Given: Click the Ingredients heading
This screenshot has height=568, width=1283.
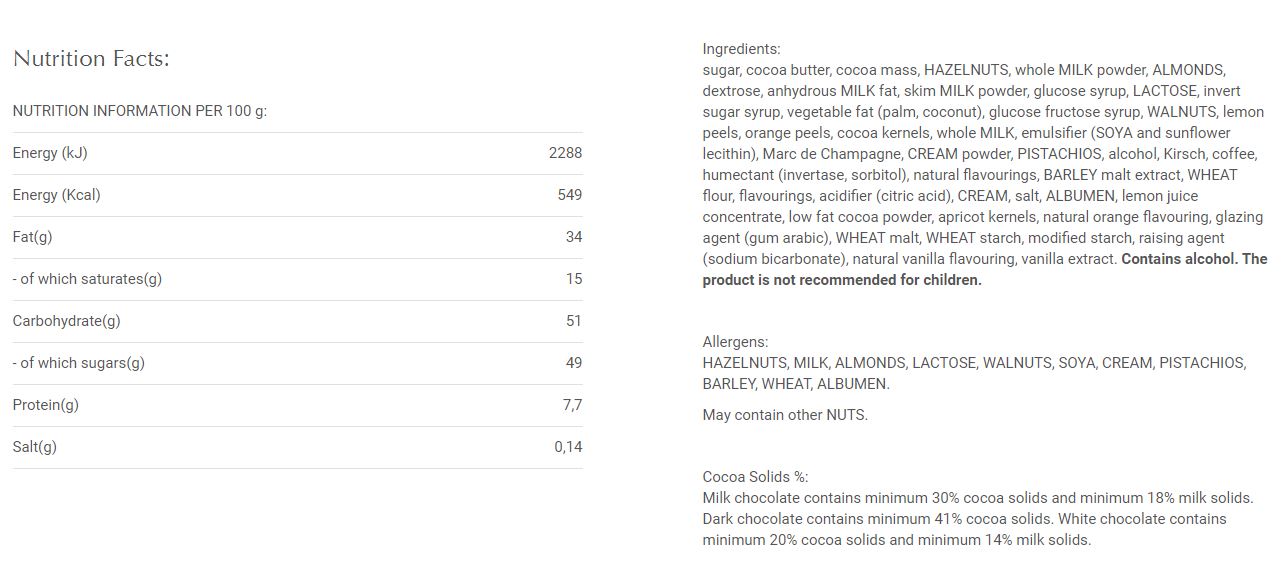Looking at the screenshot, I should [x=741, y=49].
